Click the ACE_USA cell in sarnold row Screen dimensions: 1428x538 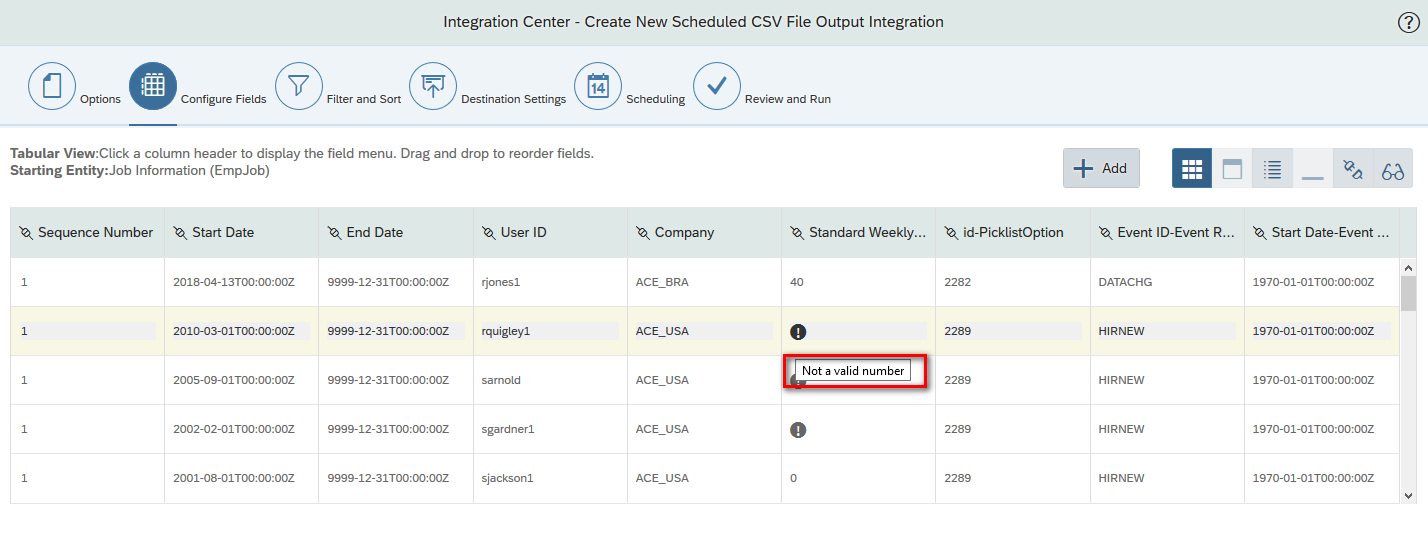pos(705,380)
